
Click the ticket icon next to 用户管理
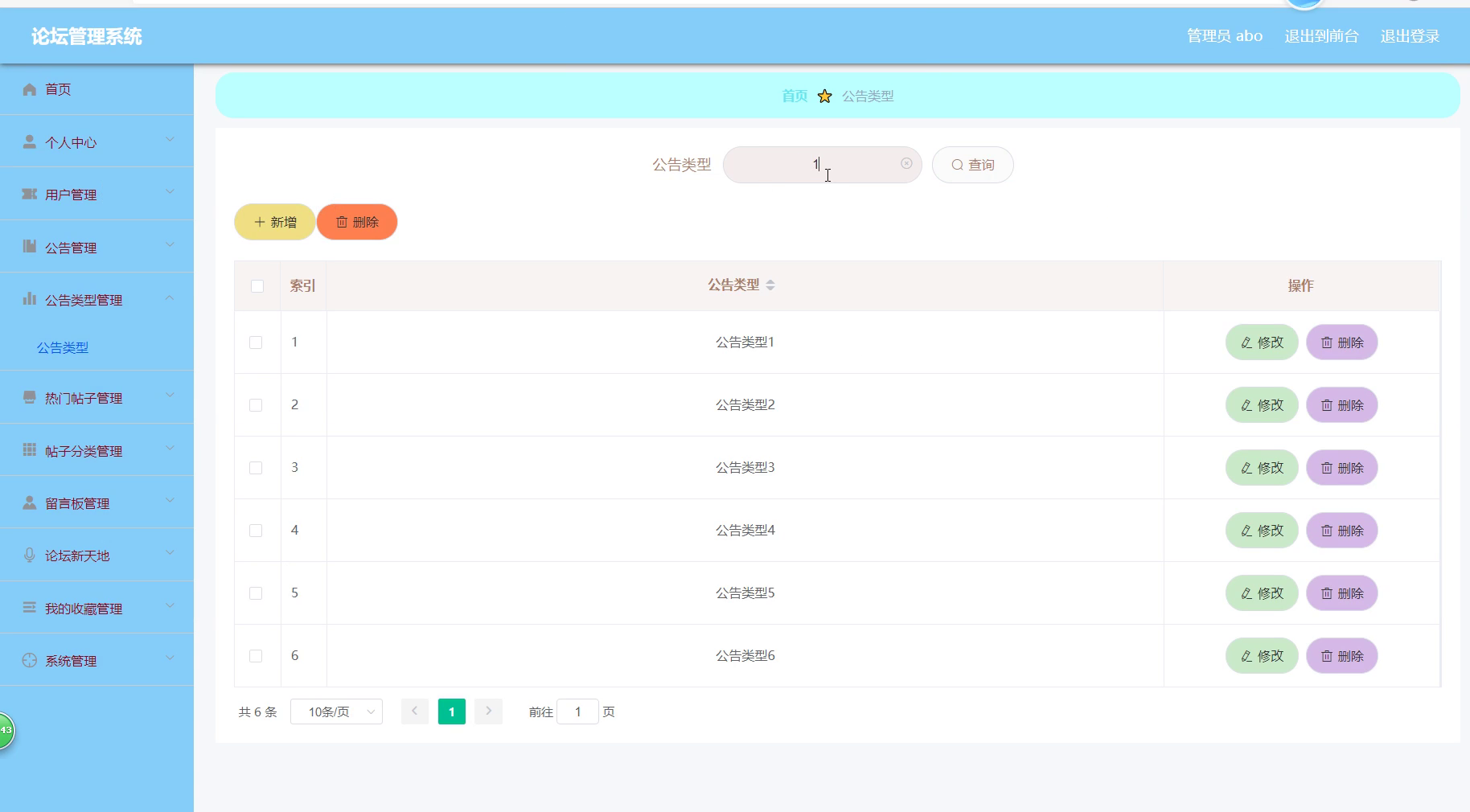(x=30, y=194)
